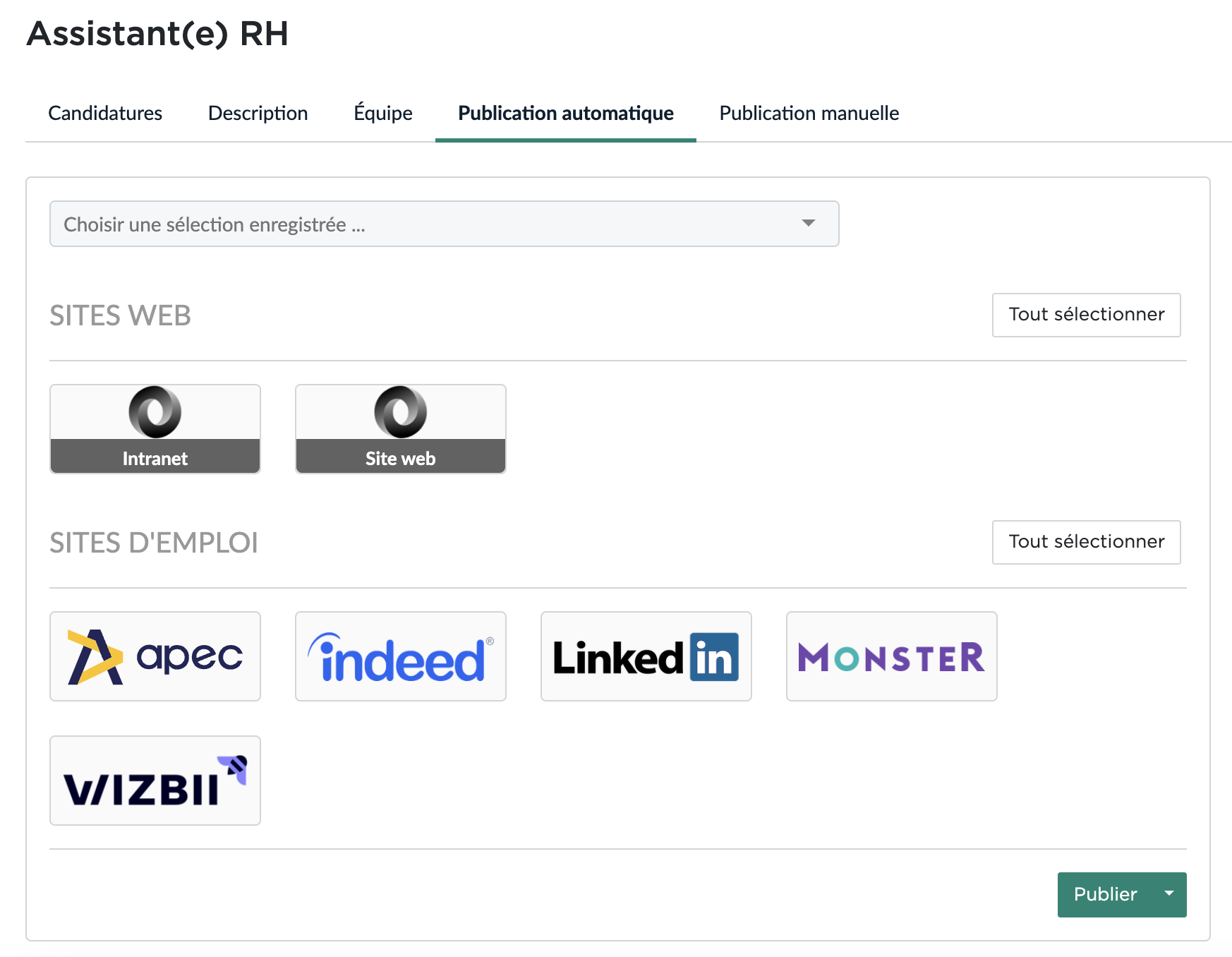Select the Intranet site tile
Screen dimensions: 1232x957
coord(155,429)
